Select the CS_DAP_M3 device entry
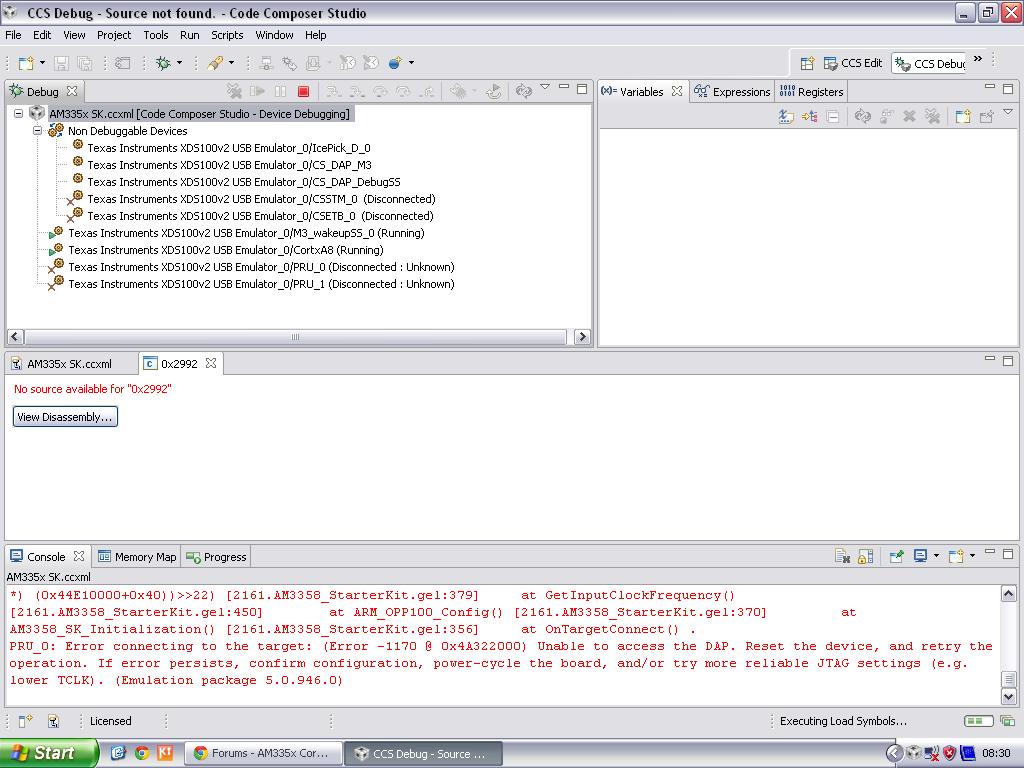Screen dimensions: 1024x768 [229, 165]
